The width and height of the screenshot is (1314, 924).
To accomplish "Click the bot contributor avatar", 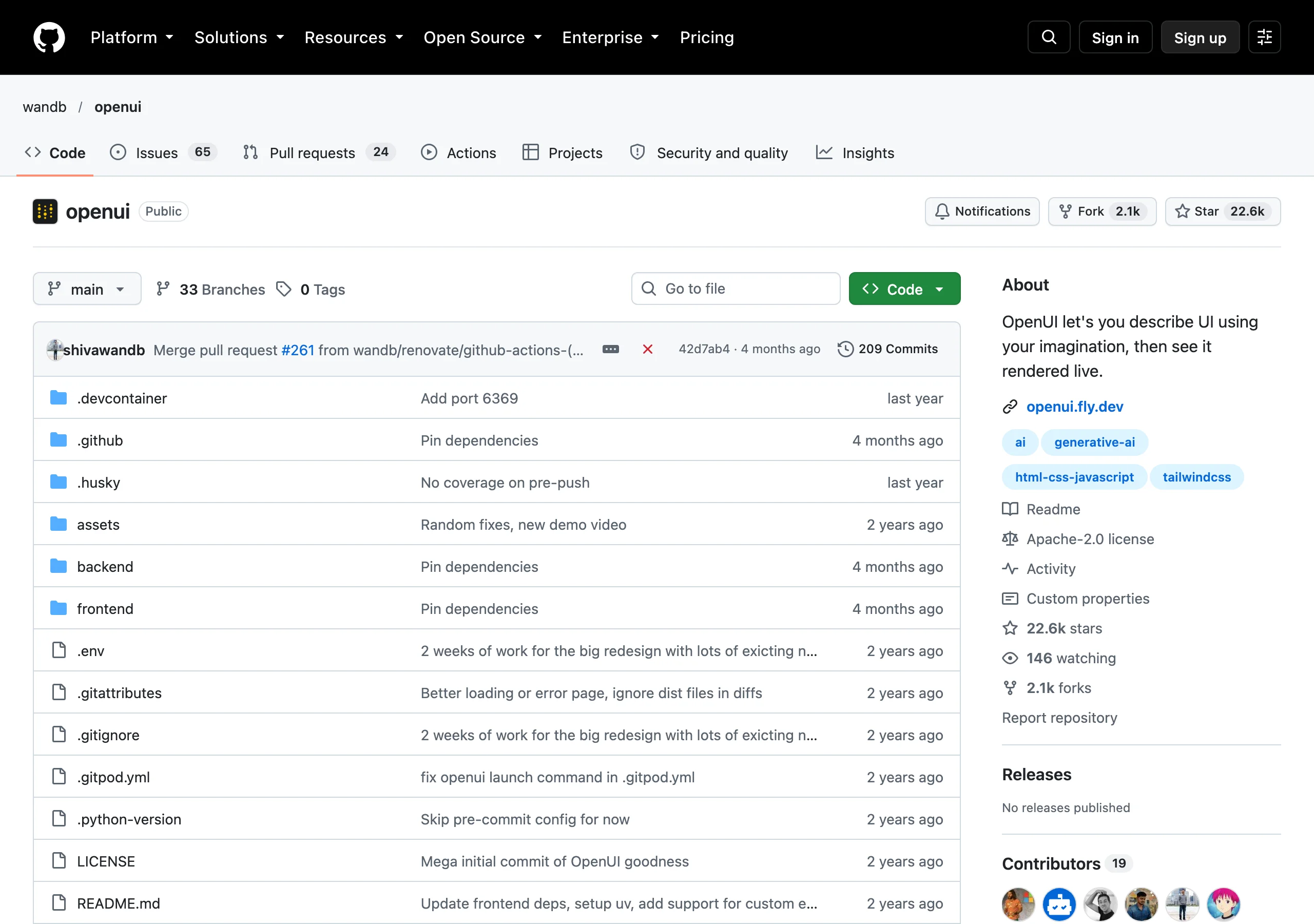I will click(1059, 904).
